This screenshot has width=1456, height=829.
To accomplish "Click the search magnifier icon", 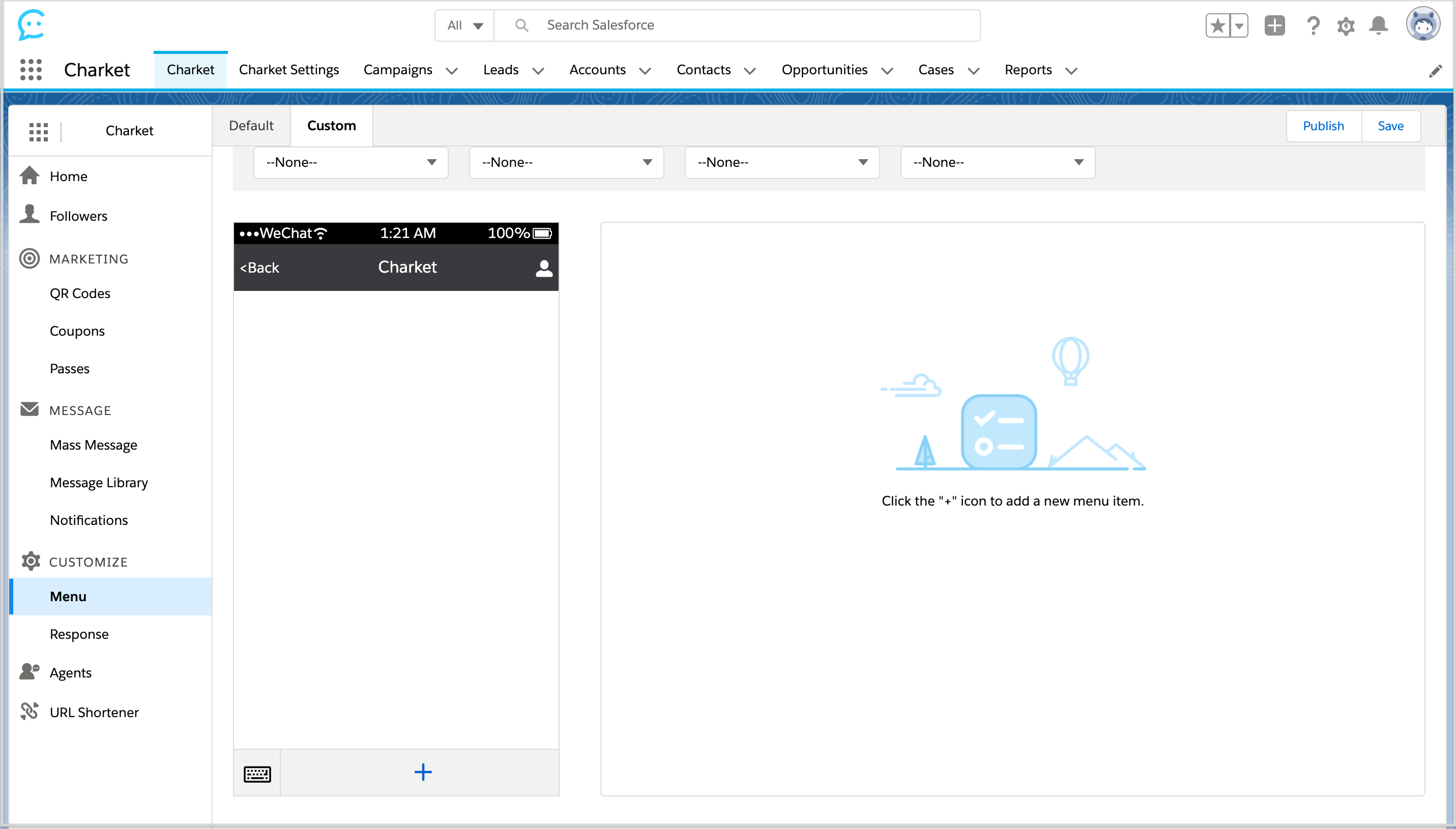I will tap(521, 25).
